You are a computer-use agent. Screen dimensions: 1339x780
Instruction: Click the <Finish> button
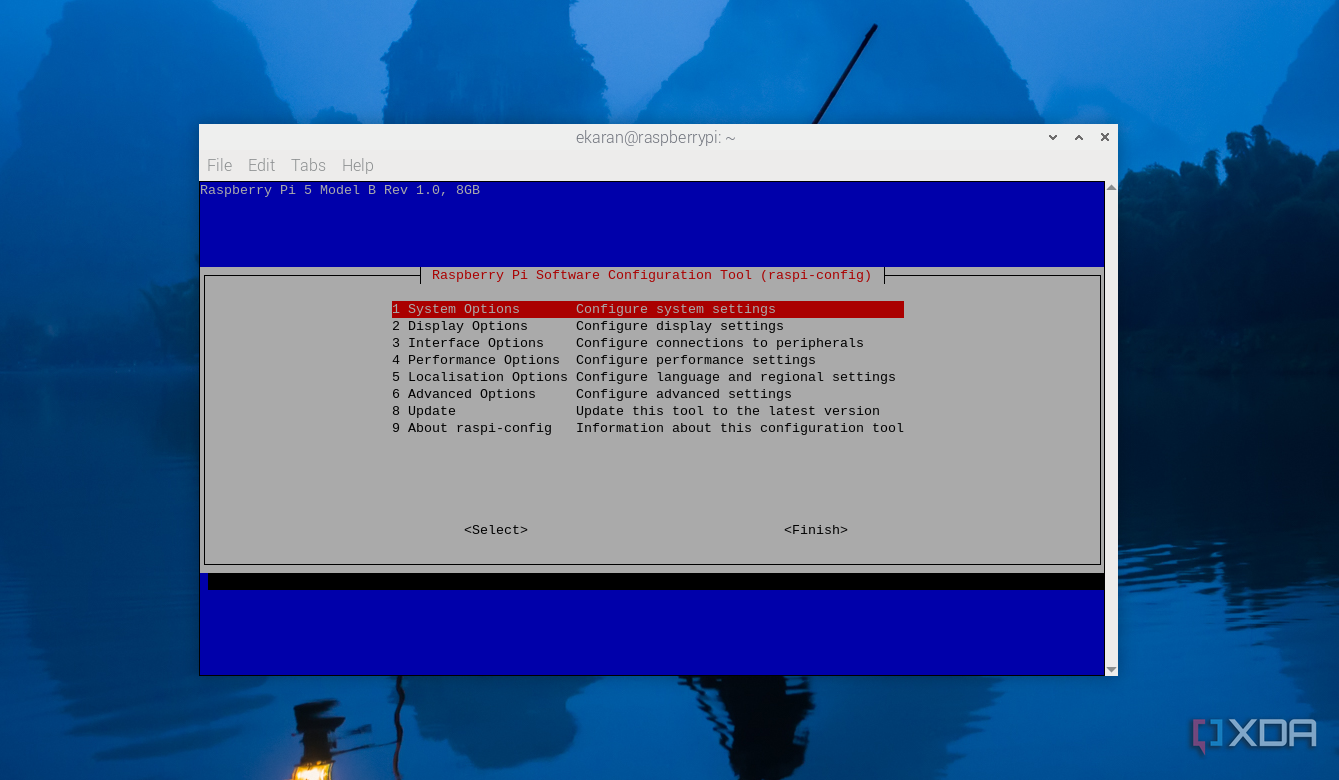click(x=816, y=530)
